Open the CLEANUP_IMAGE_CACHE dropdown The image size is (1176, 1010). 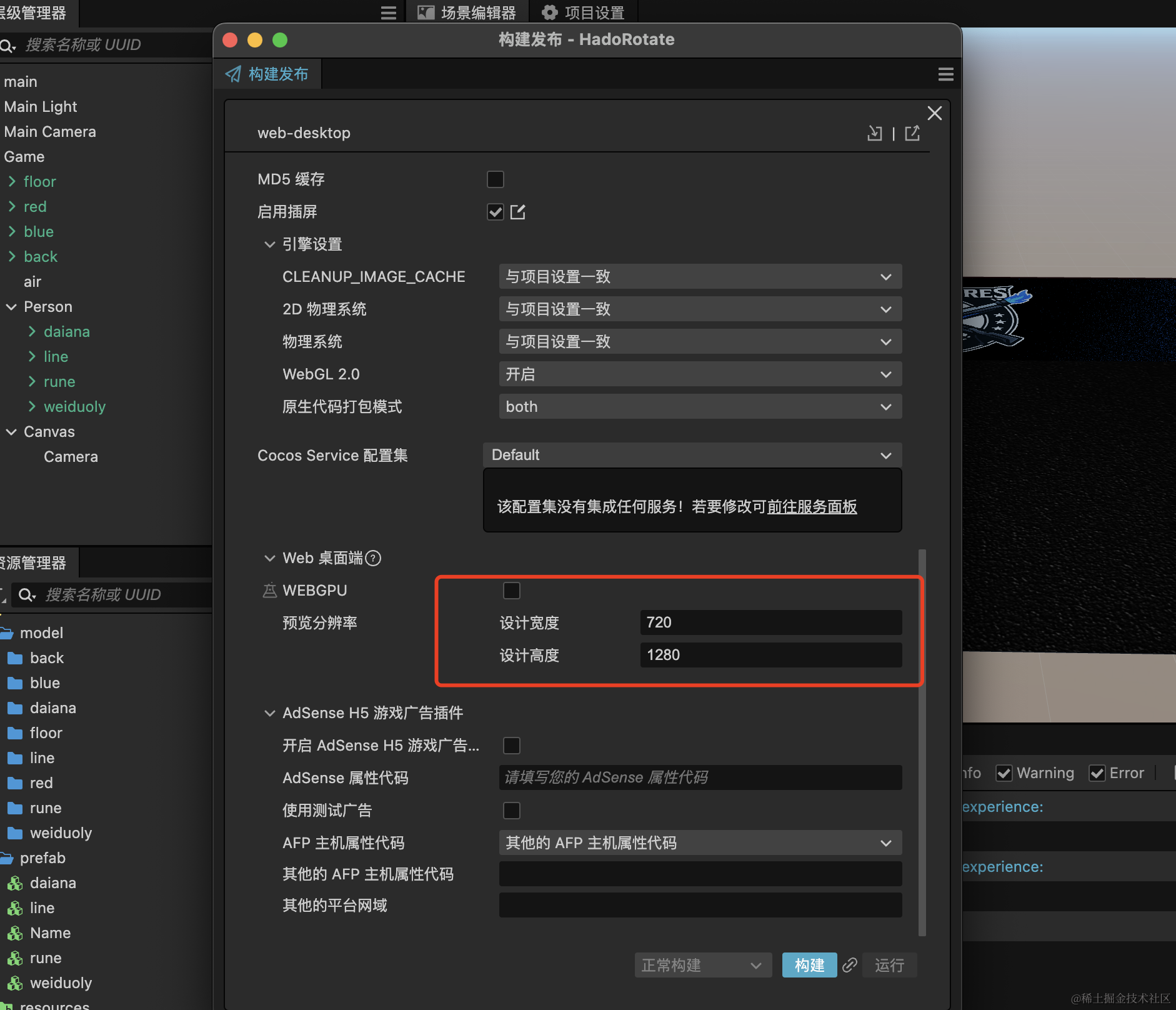pyautogui.click(x=700, y=276)
